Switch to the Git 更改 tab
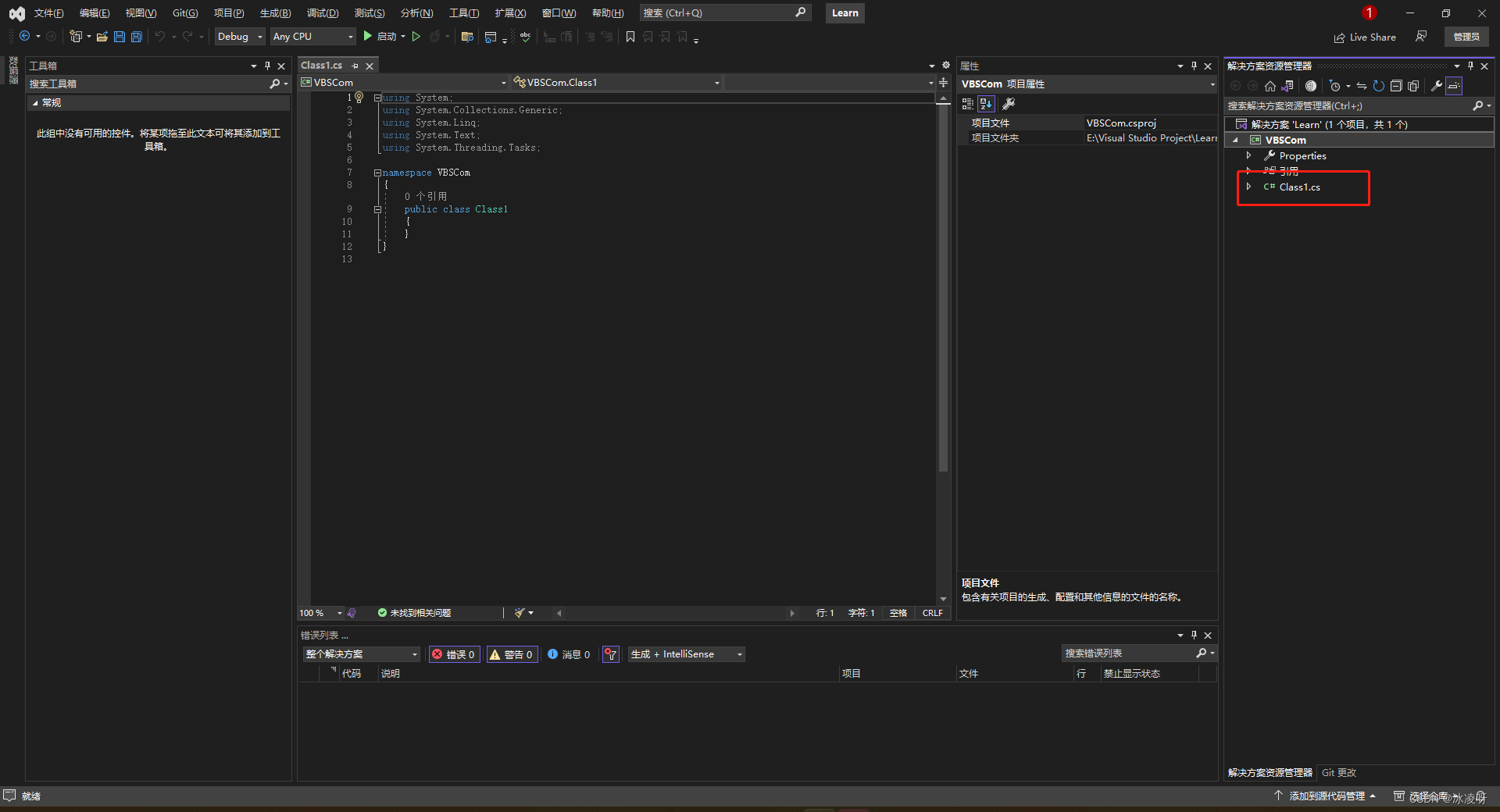1500x812 pixels. pos(1338,772)
